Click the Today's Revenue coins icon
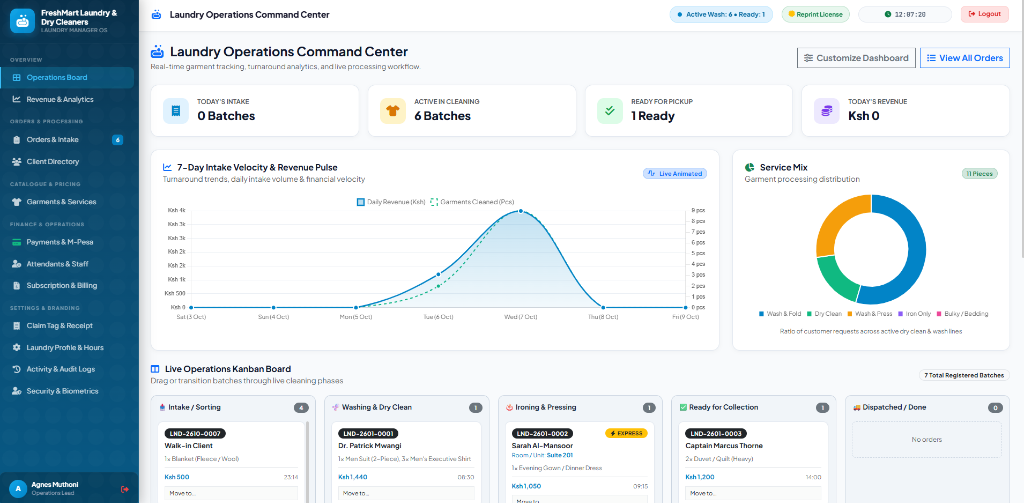Image resolution: width=1024 pixels, height=503 pixels. point(827,111)
